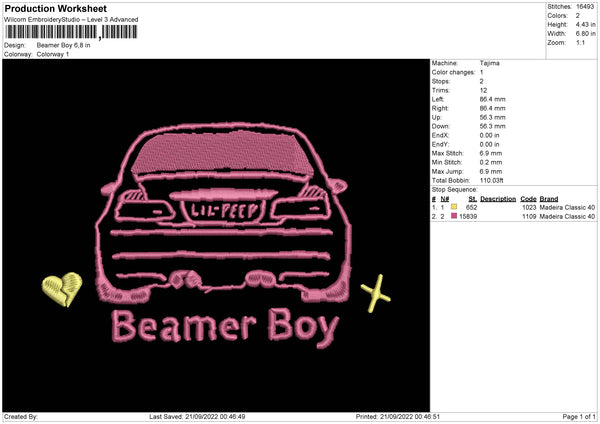Click the height value '4.43 in'

(585, 24)
